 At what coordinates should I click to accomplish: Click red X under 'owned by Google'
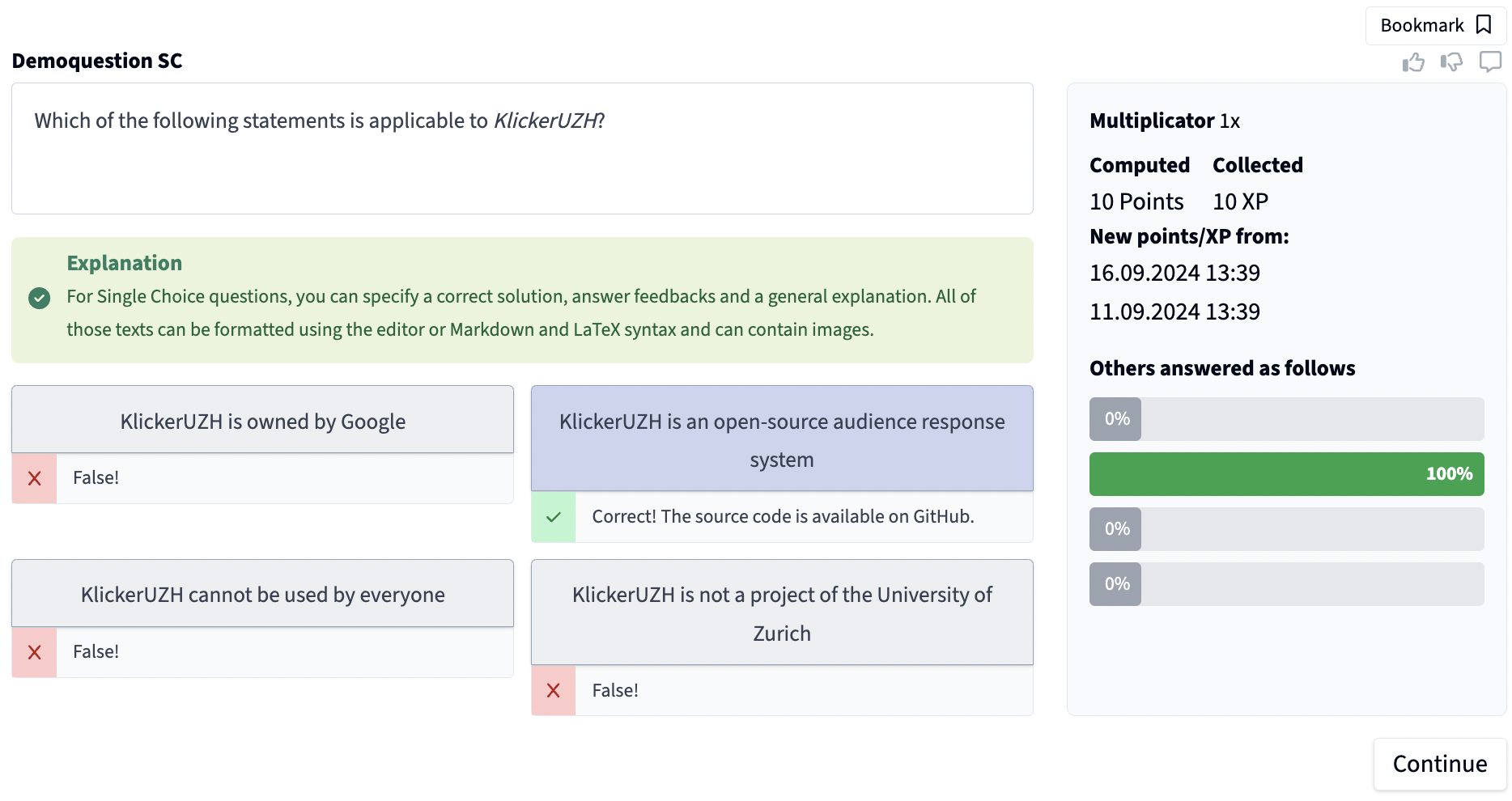[35, 478]
